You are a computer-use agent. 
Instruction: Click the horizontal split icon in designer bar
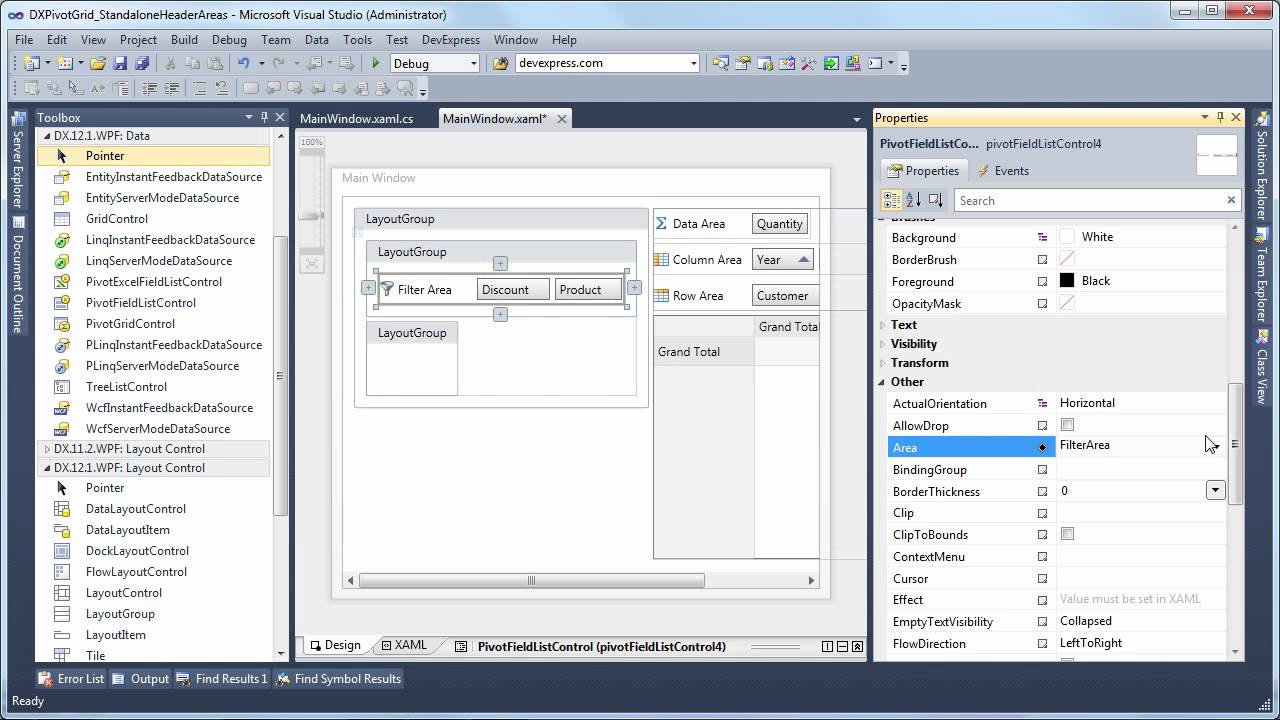click(843, 647)
